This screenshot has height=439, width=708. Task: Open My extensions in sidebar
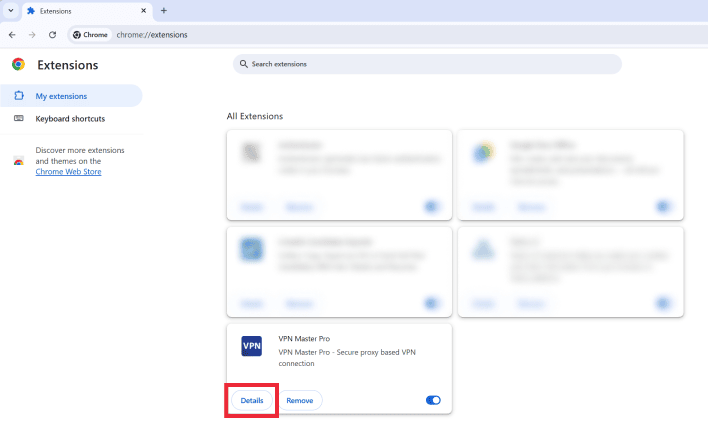click(71, 96)
